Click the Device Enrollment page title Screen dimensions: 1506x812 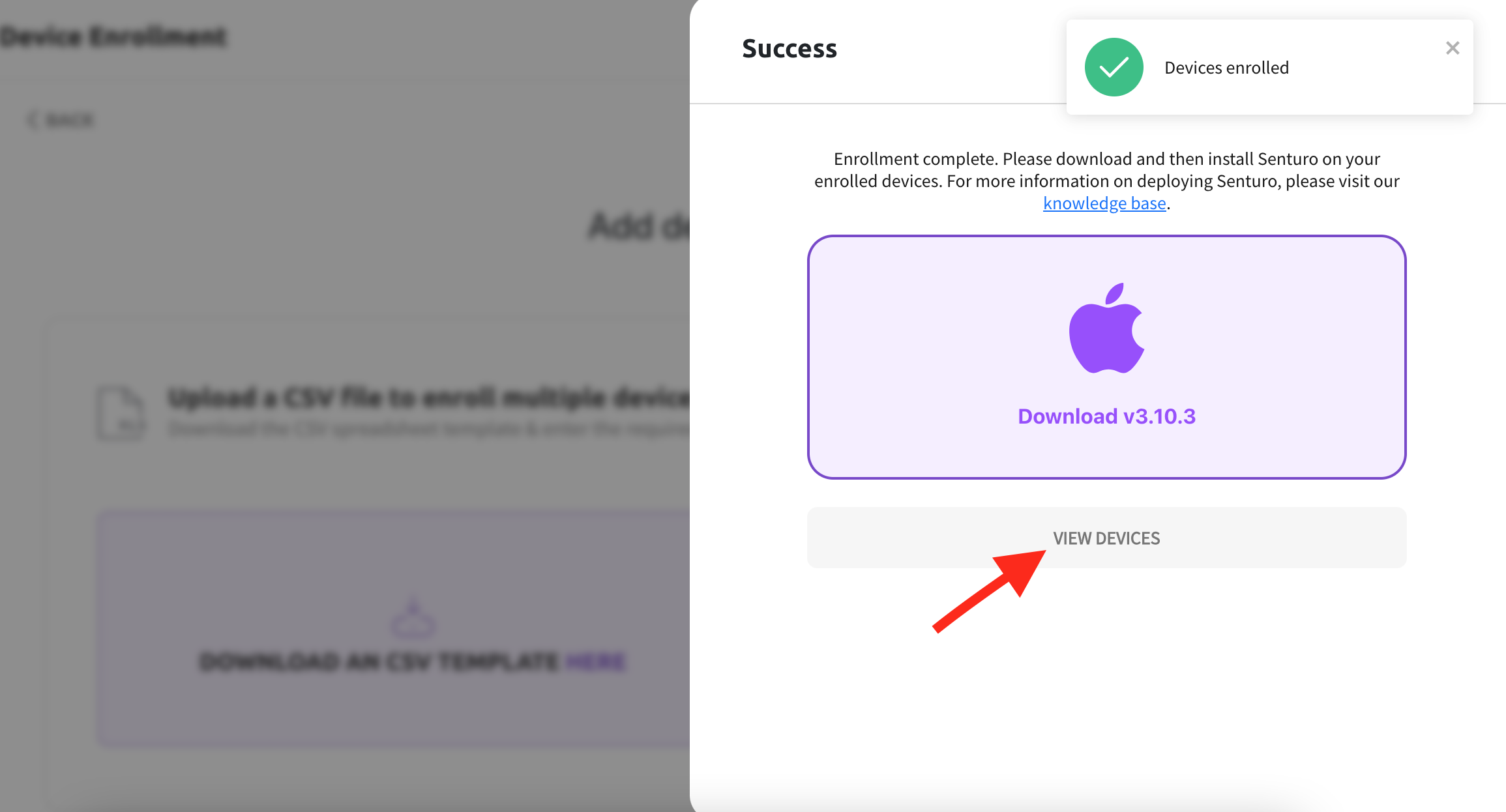pyautogui.click(x=113, y=36)
